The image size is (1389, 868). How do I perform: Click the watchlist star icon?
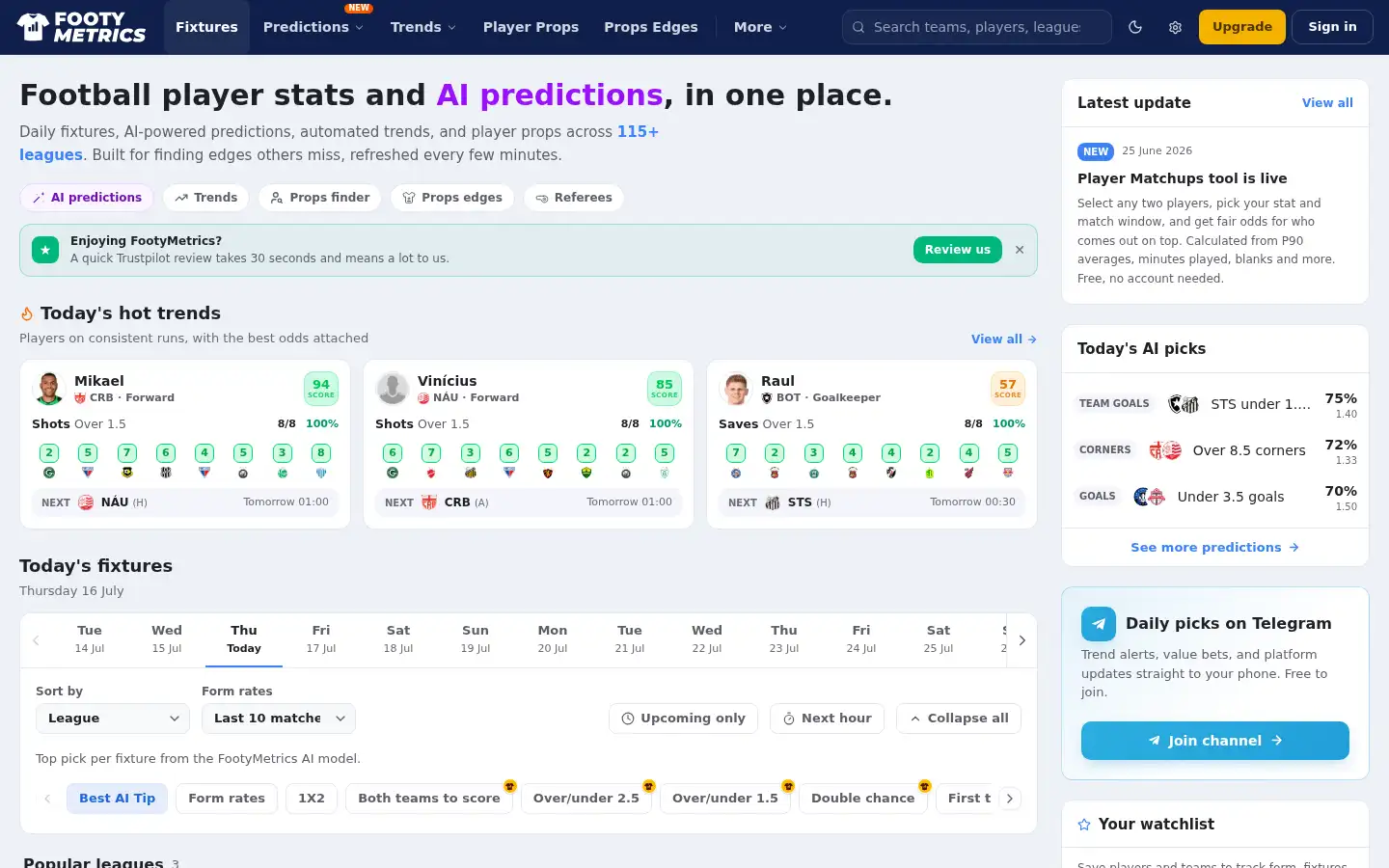coord(1084,825)
